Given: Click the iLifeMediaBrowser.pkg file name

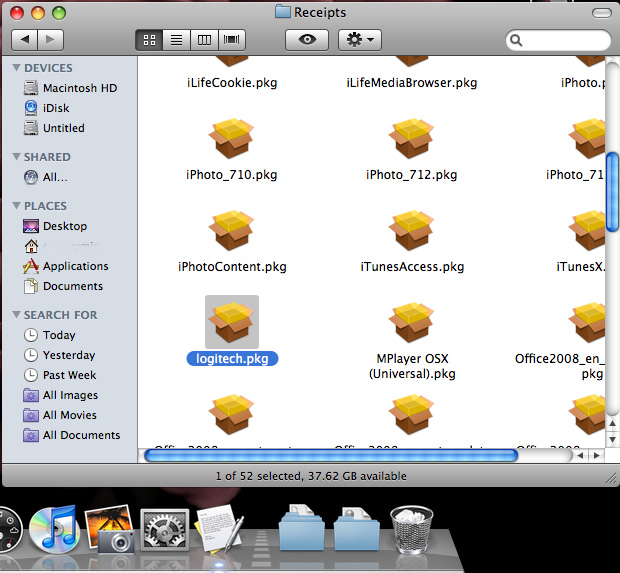Looking at the screenshot, I should coord(412,83).
